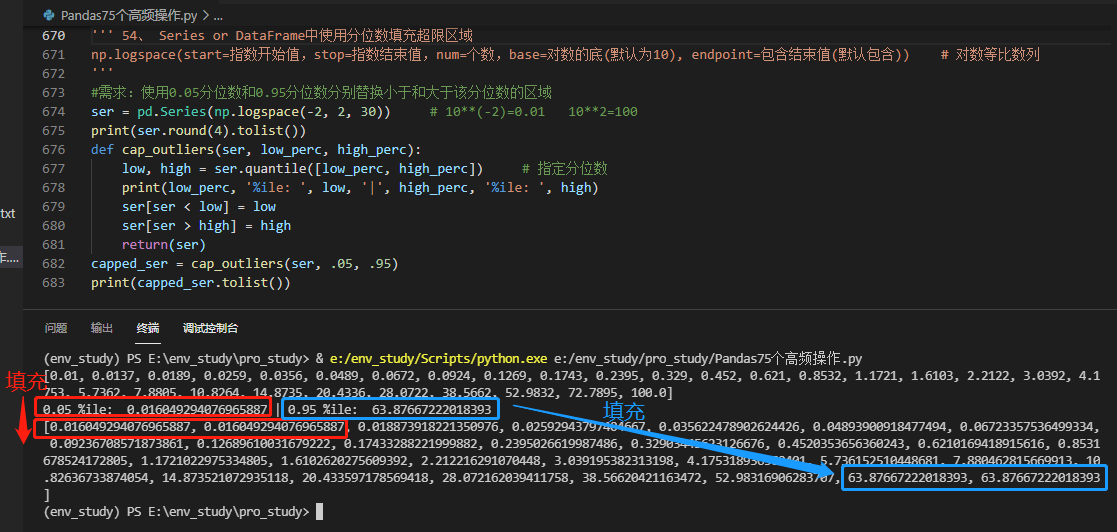Click line number 672 in the gutter
The image size is (1117, 532).
(x=54, y=73)
